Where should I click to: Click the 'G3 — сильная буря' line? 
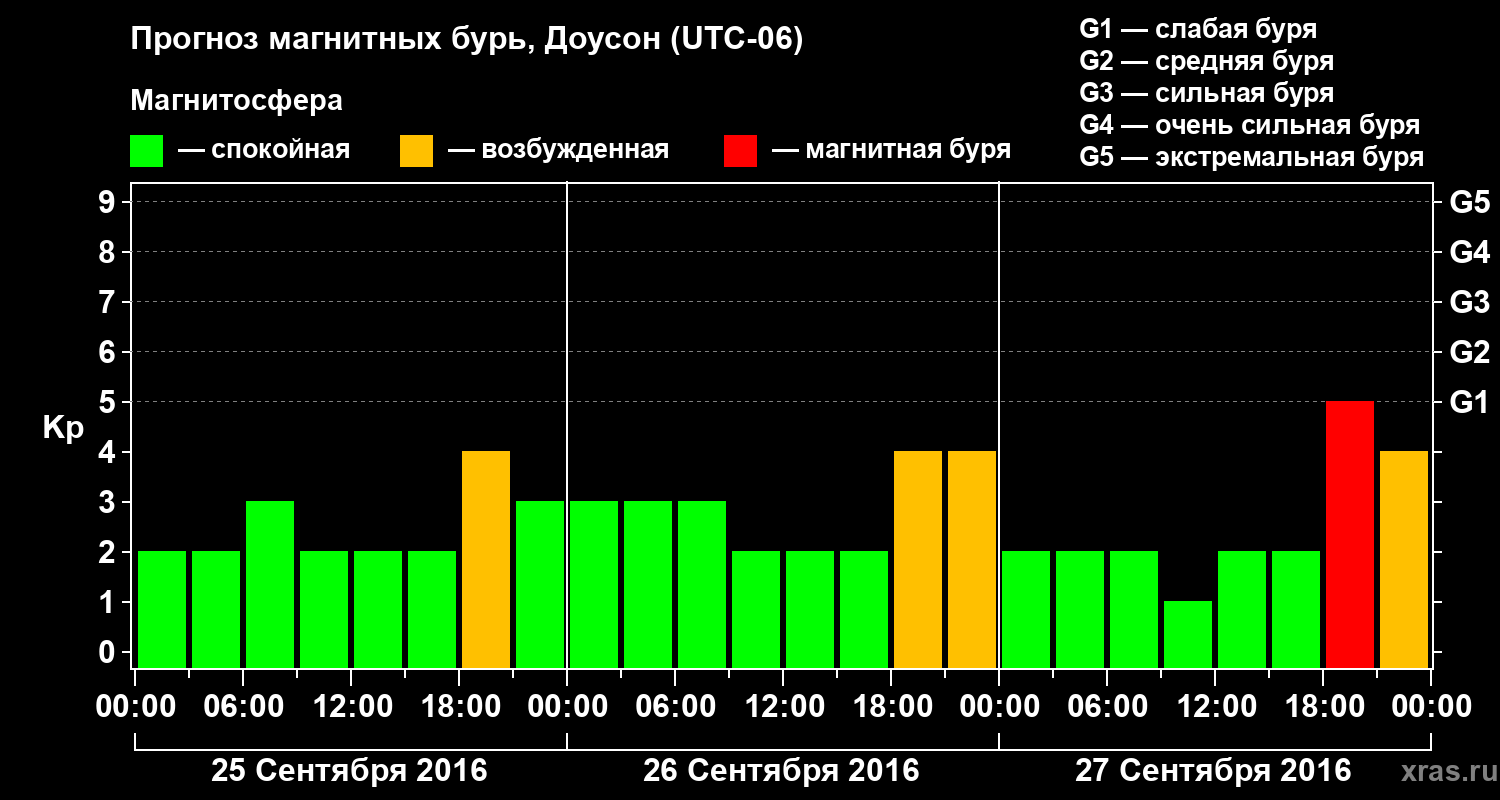point(1207,93)
